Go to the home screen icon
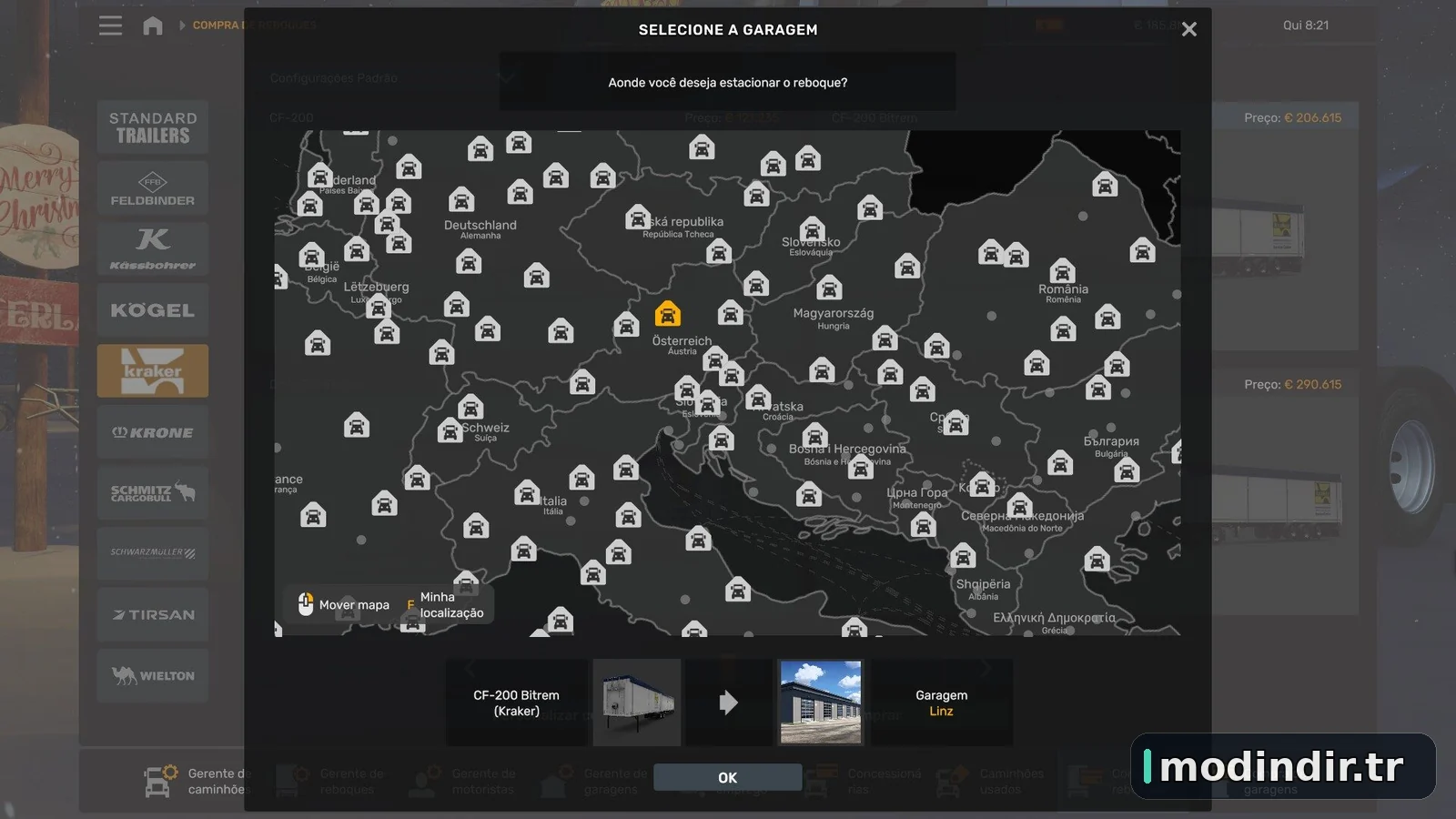1456x819 pixels. tap(153, 25)
